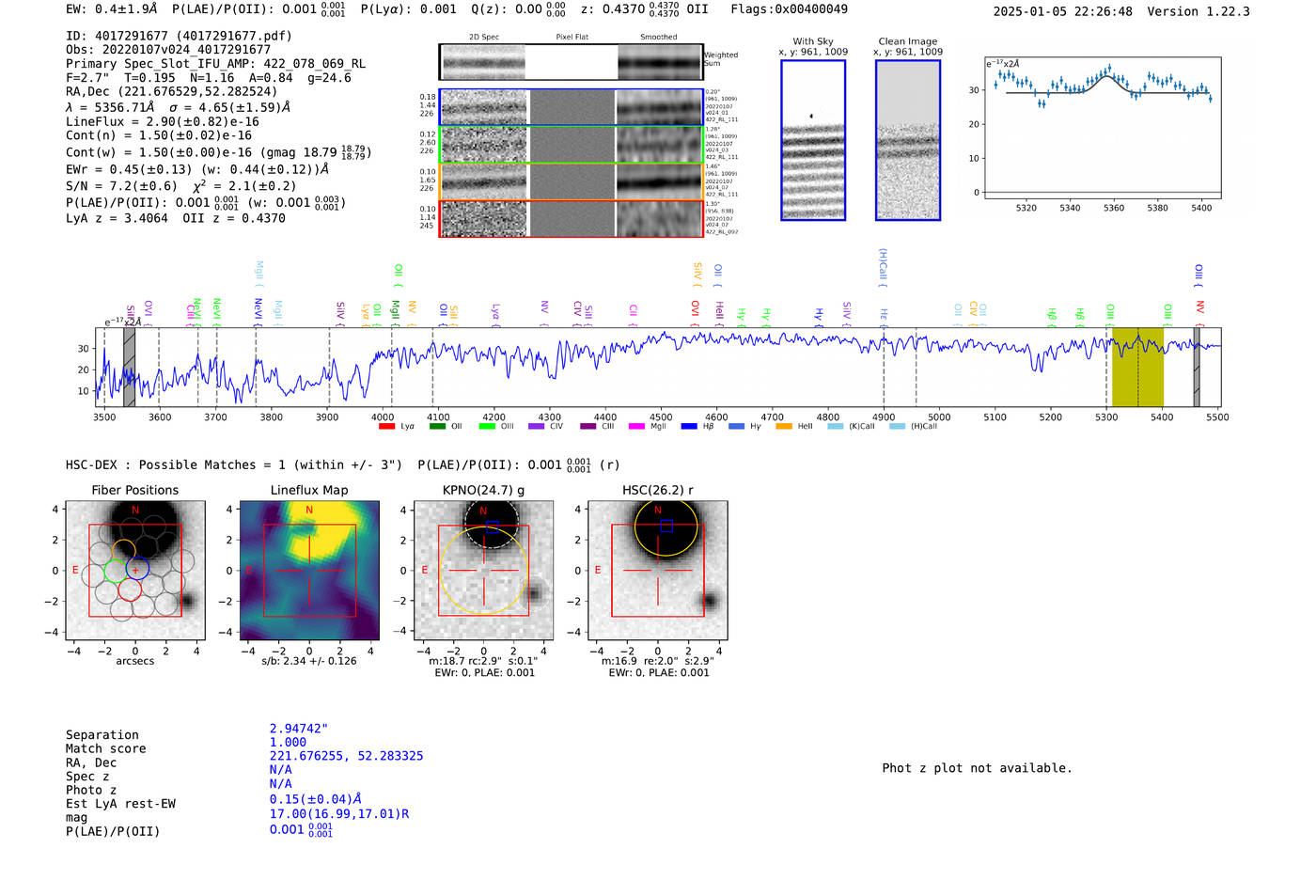1316x896 pixels.
Task: Select the Weighted Sum 2D spec strip
Action: (571, 62)
